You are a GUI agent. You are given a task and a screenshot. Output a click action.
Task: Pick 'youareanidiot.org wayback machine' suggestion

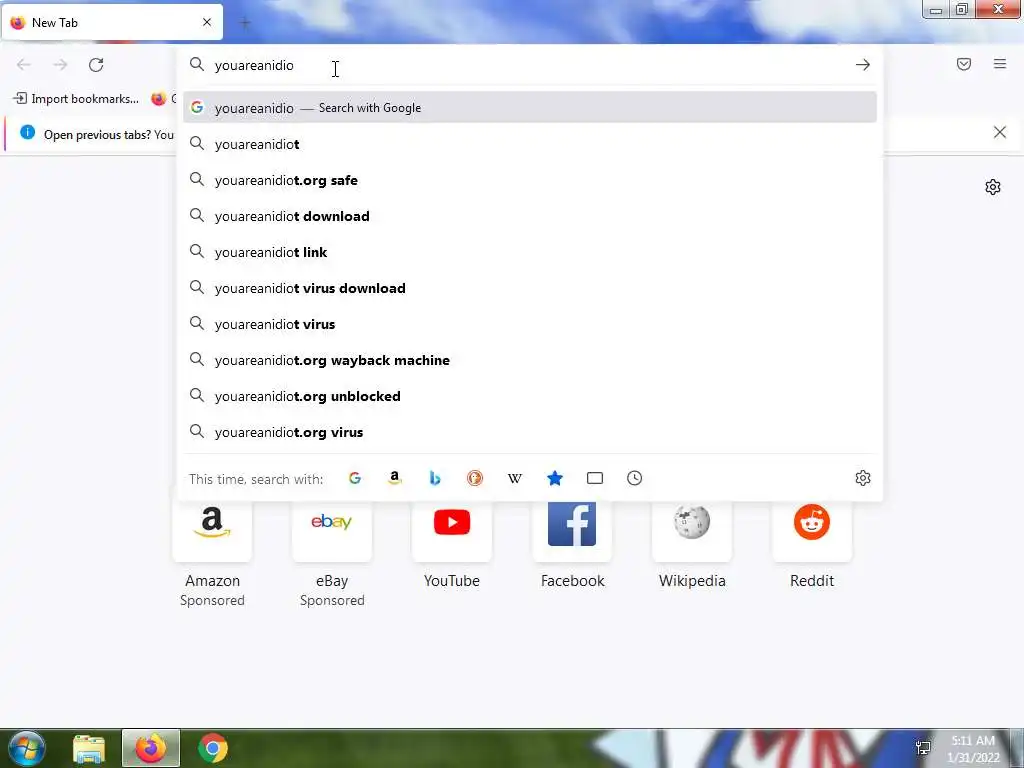(530, 360)
